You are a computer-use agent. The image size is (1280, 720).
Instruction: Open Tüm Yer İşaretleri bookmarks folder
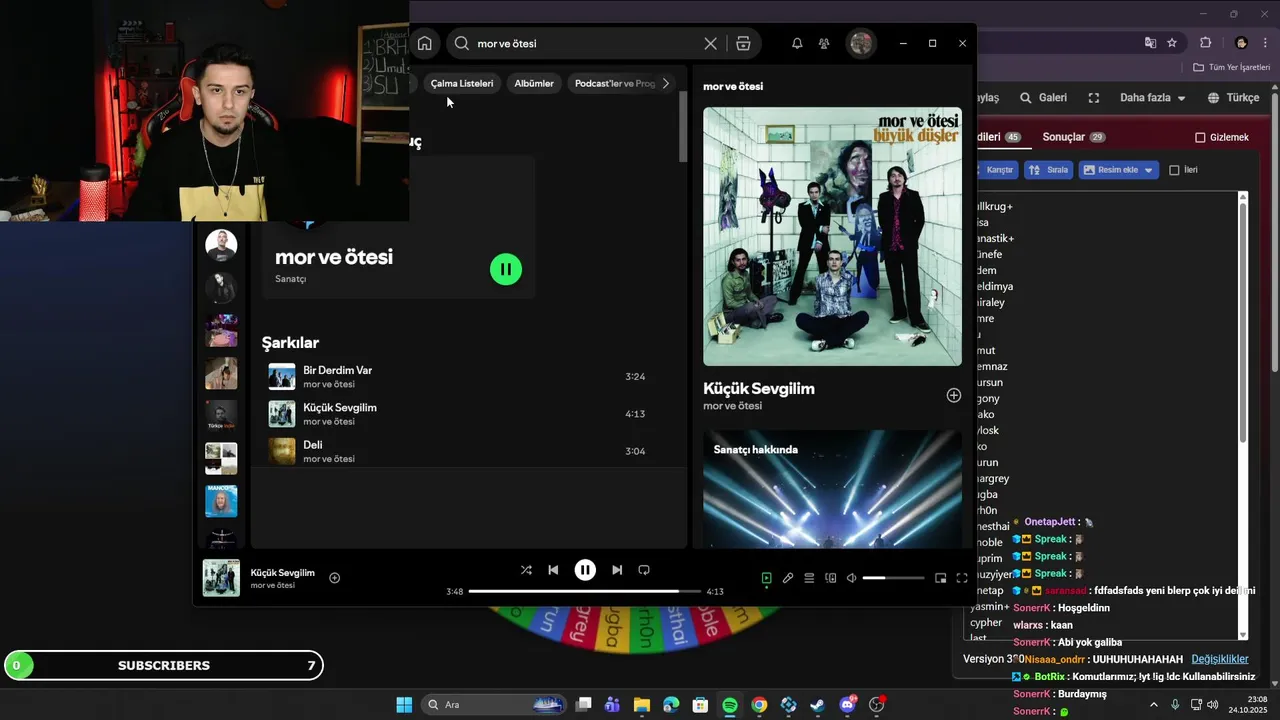[x=1231, y=67]
